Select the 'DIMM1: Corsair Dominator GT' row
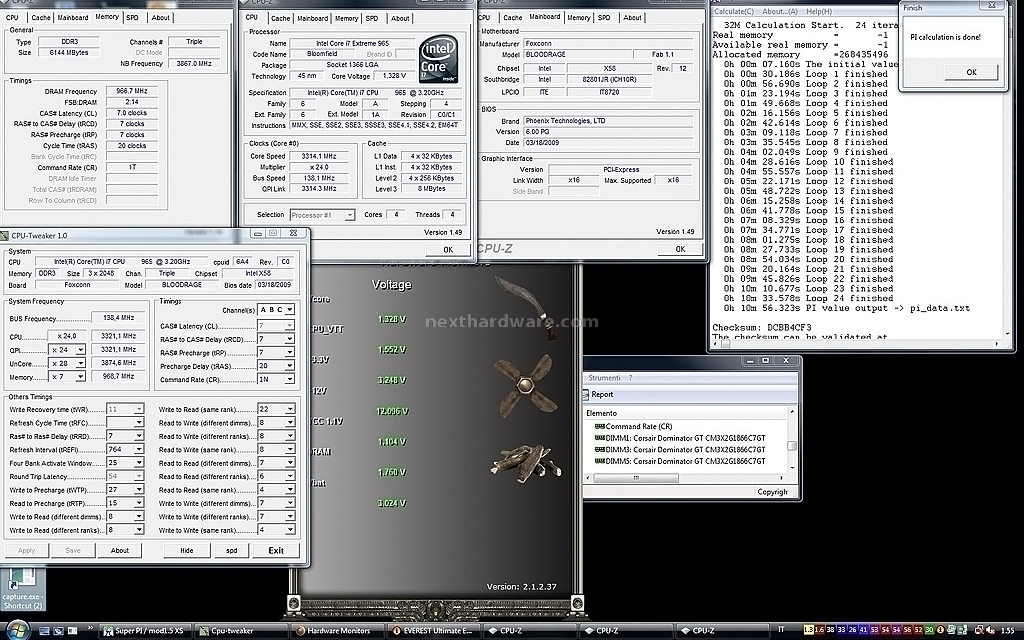Viewport: 1024px width, 640px height. pos(680,438)
